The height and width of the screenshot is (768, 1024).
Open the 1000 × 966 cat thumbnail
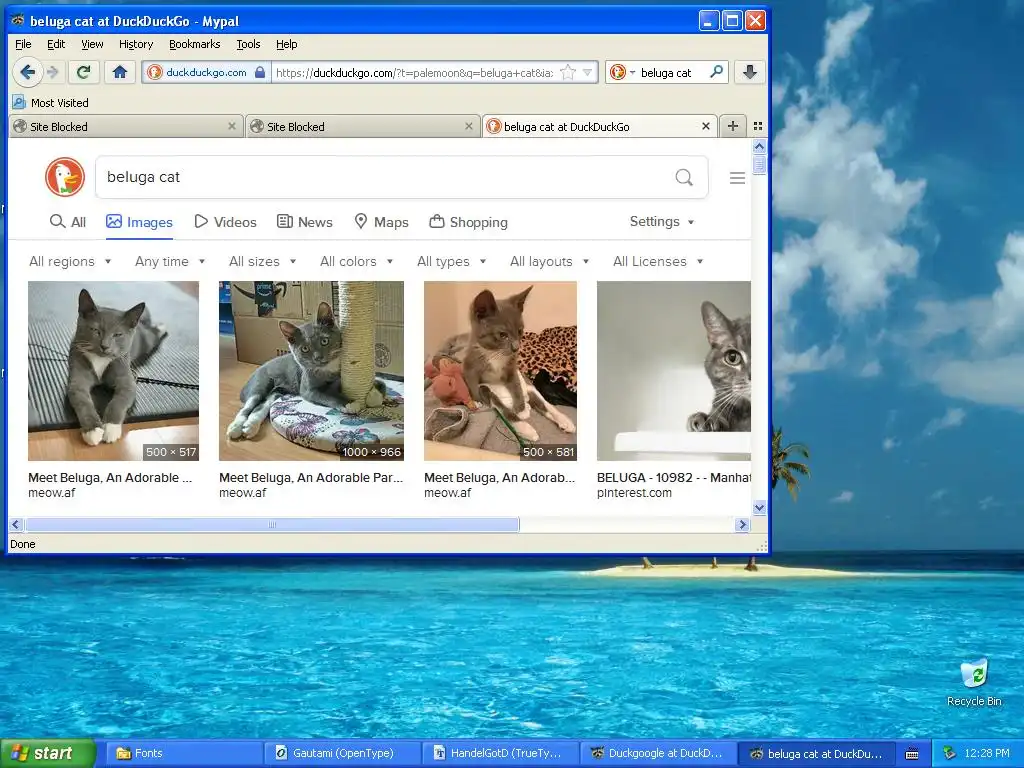pyautogui.click(x=312, y=371)
